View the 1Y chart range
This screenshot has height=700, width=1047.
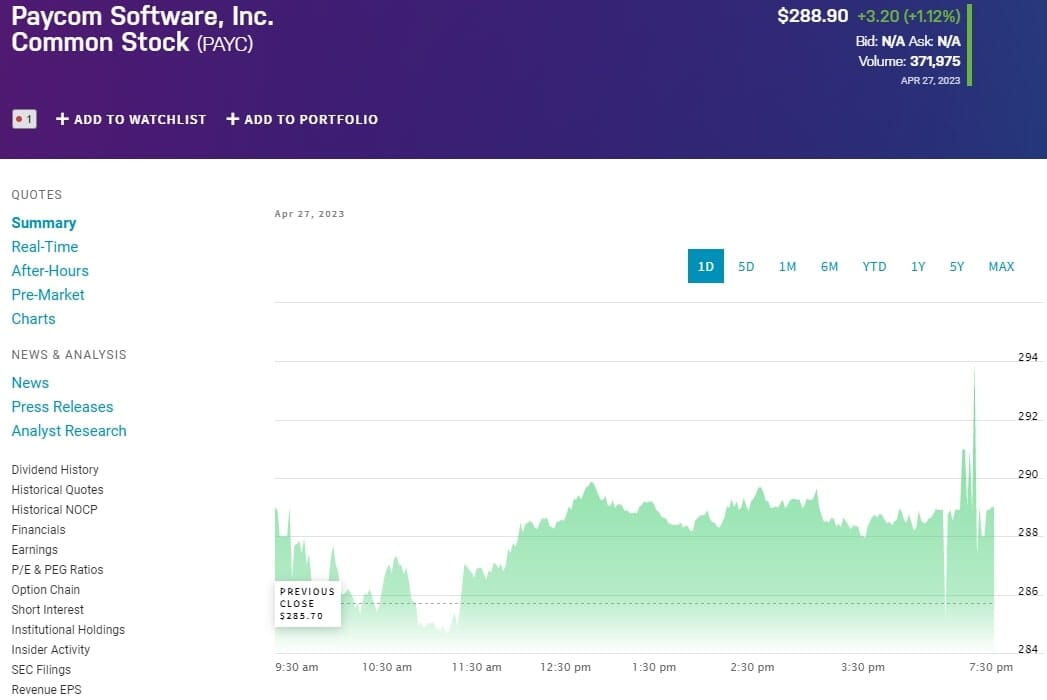coord(918,266)
